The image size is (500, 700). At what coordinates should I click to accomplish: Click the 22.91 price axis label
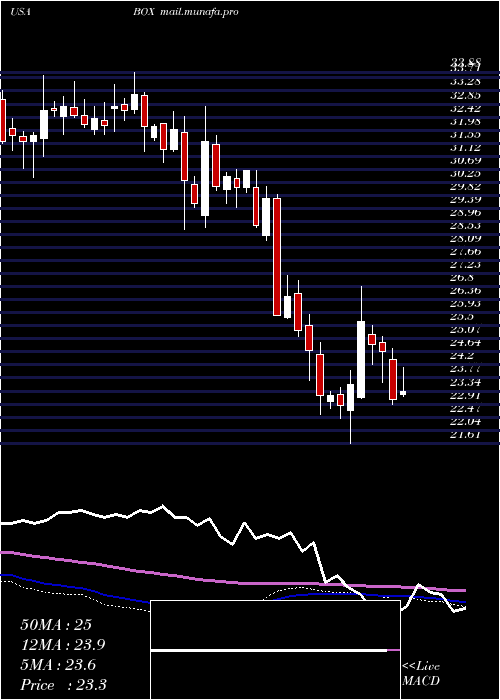[x=465, y=396]
